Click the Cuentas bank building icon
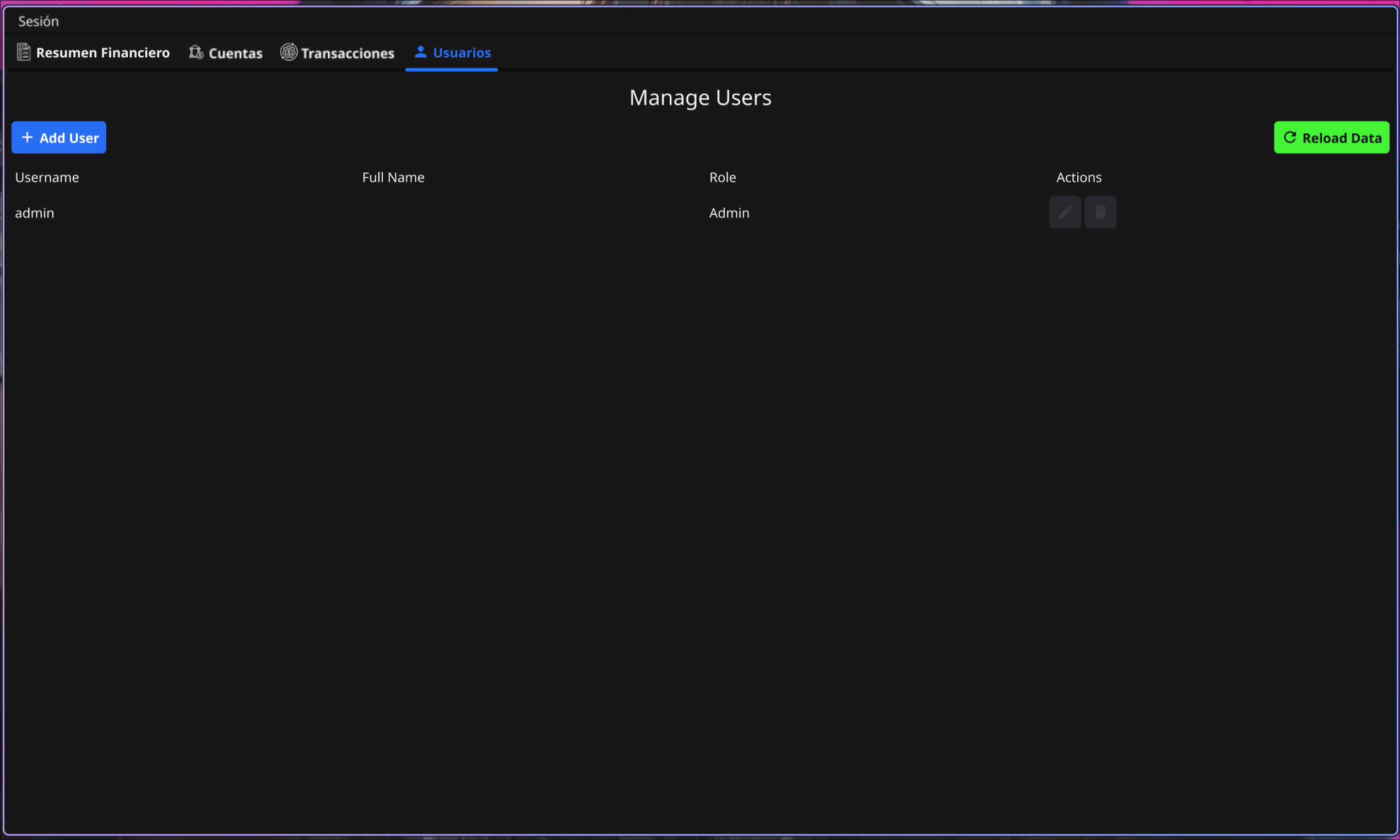1400x840 pixels. pyautogui.click(x=196, y=52)
